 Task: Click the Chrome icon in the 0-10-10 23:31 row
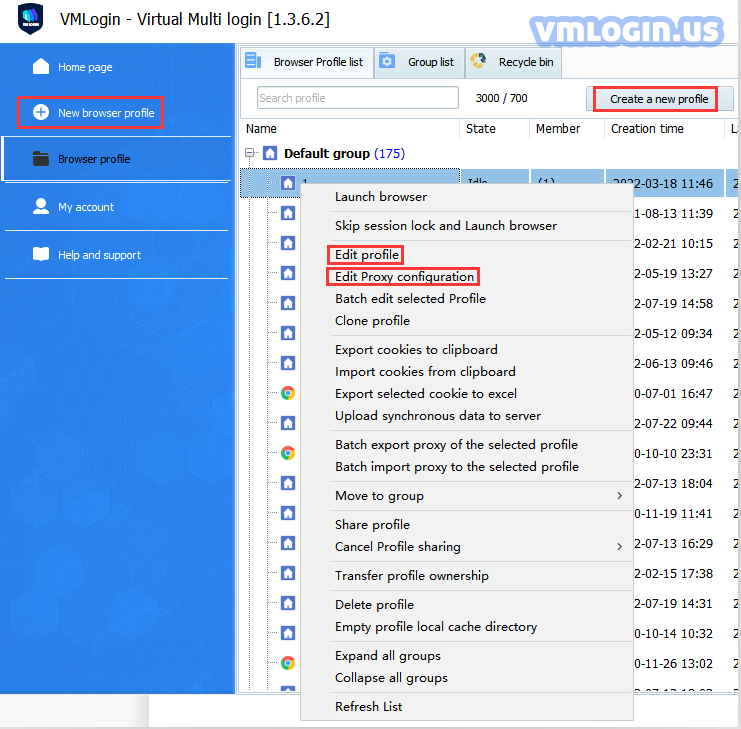[x=288, y=453]
